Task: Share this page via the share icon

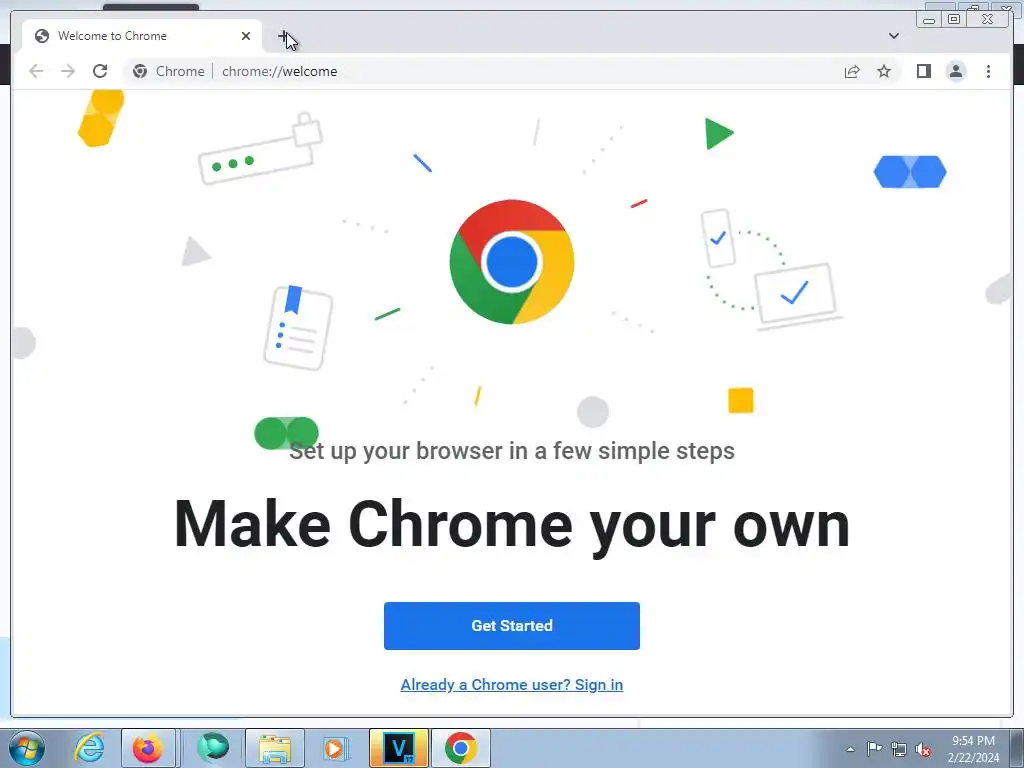Action: pos(852,71)
